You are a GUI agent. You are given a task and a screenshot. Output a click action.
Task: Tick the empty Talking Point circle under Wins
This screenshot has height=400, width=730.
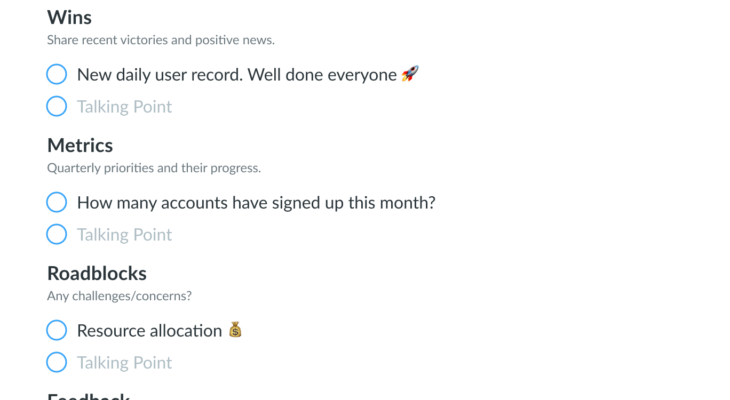[x=57, y=106]
